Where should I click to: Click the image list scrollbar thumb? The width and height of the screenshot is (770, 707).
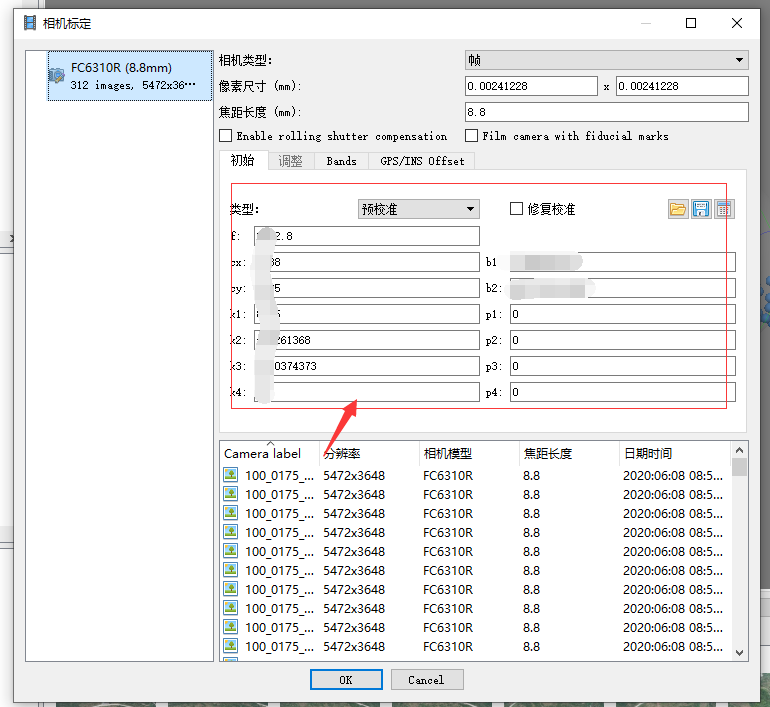click(739, 467)
